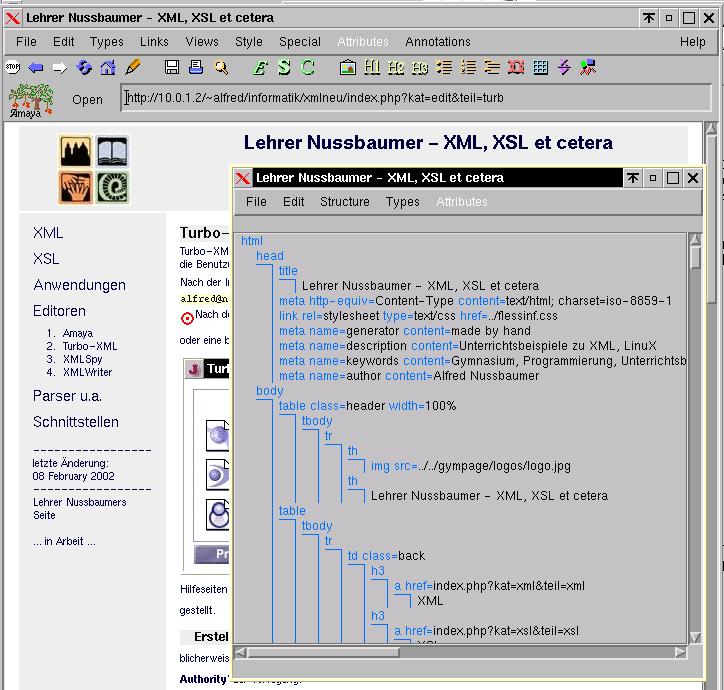Toggle editor mode with the pencil icon

pos(133,67)
